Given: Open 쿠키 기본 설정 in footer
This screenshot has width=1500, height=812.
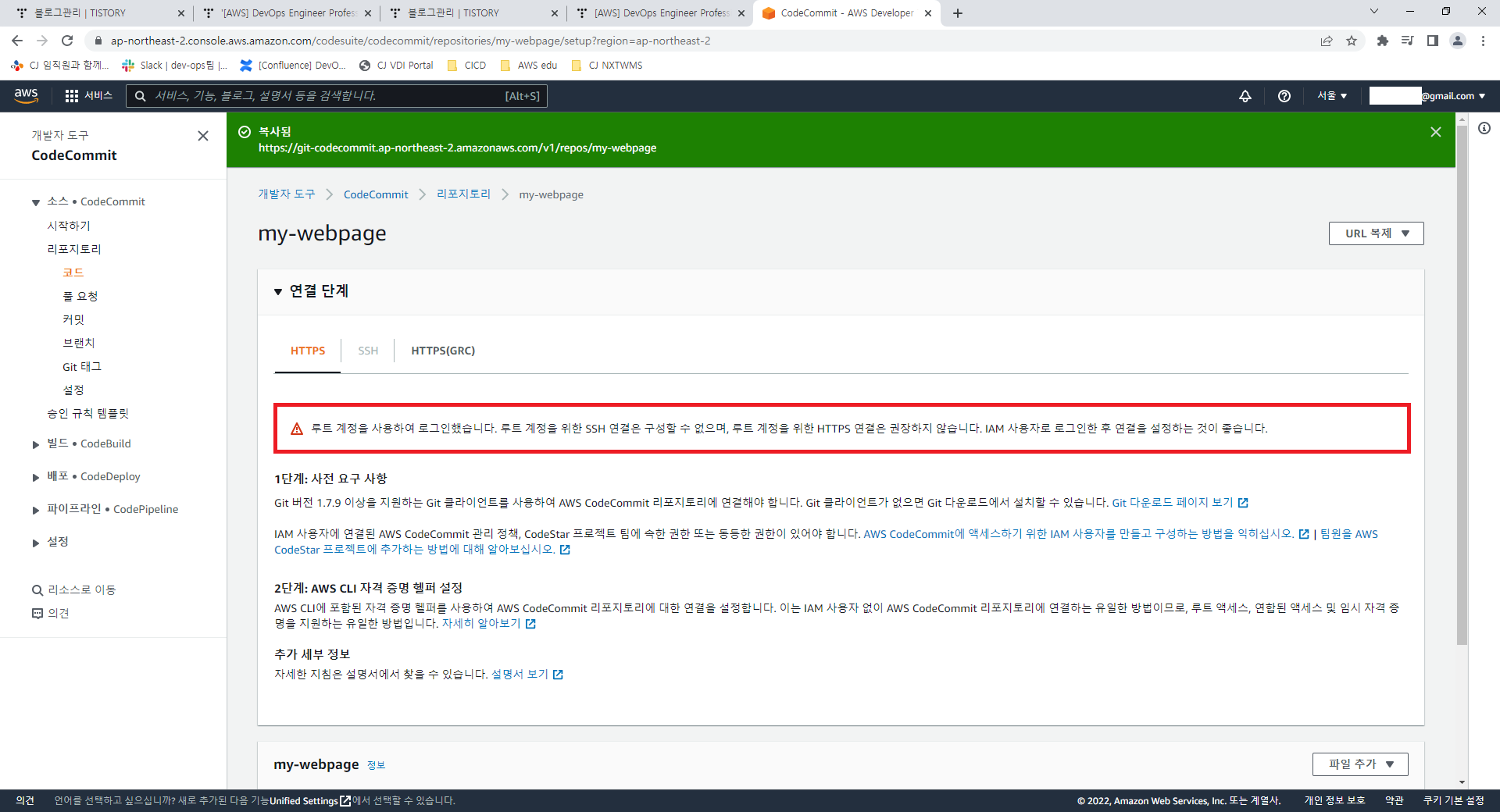Looking at the screenshot, I should coord(1453,800).
